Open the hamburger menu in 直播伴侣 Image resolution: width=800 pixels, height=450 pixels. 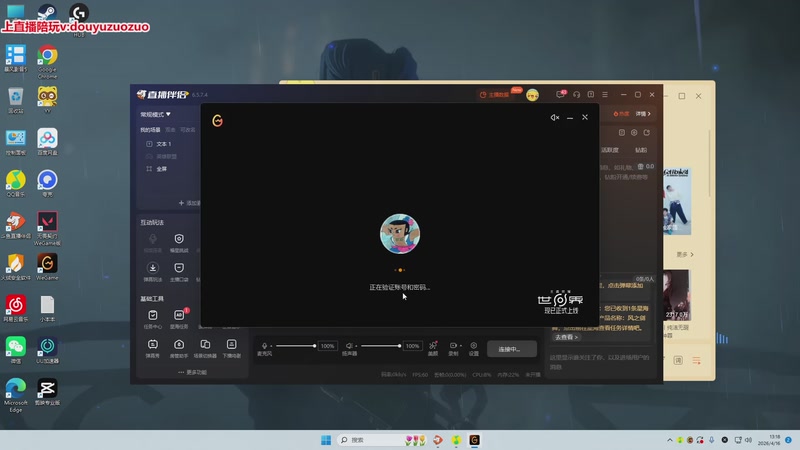point(605,94)
